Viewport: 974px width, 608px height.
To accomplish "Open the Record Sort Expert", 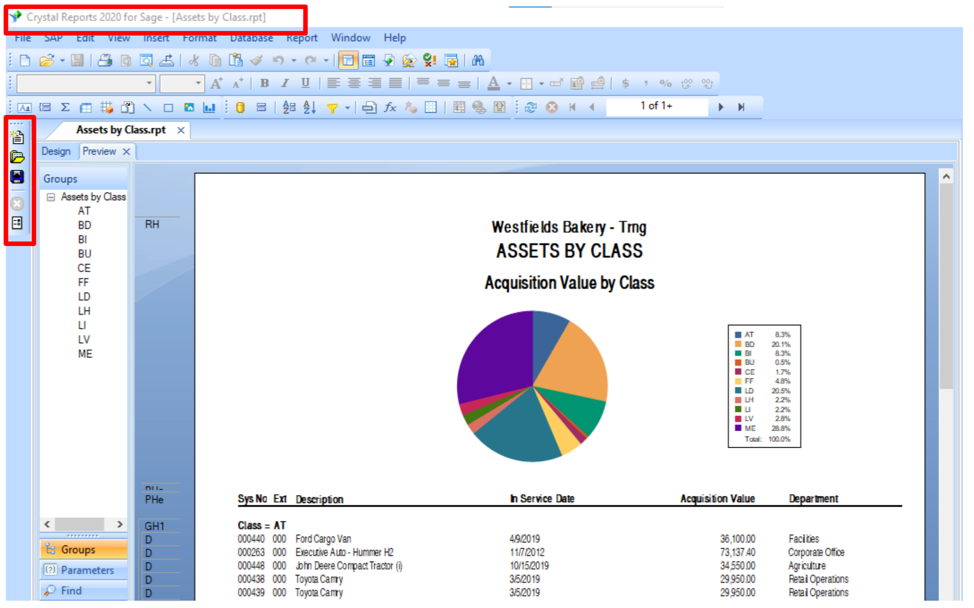I will [309, 107].
